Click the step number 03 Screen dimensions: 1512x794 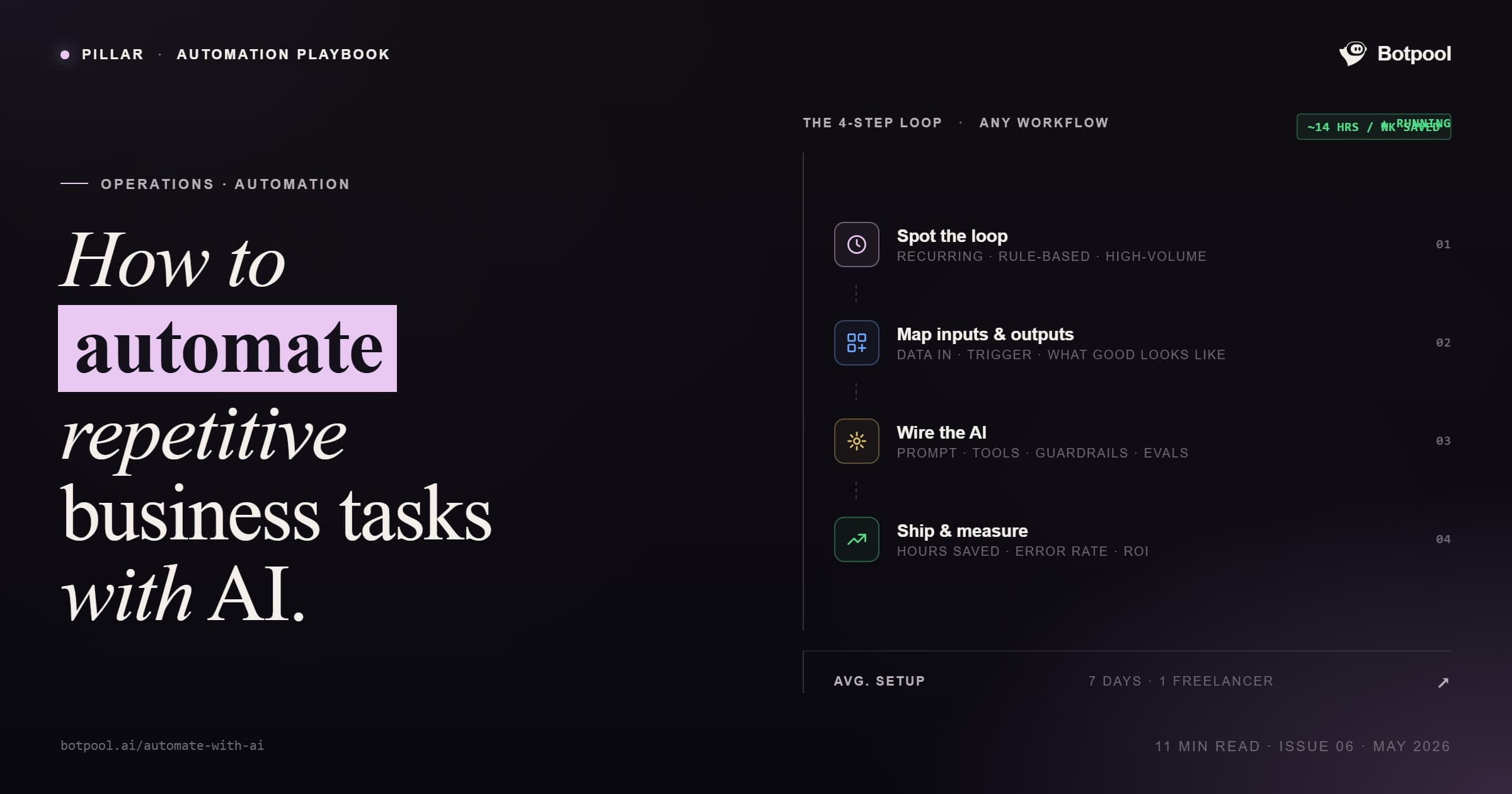click(x=1443, y=441)
